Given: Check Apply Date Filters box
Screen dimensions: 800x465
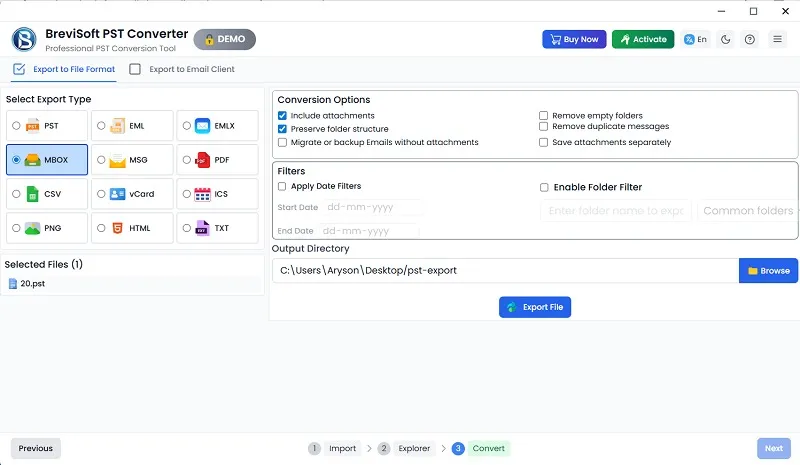Looking at the screenshot, I should [x=283, y=187].
